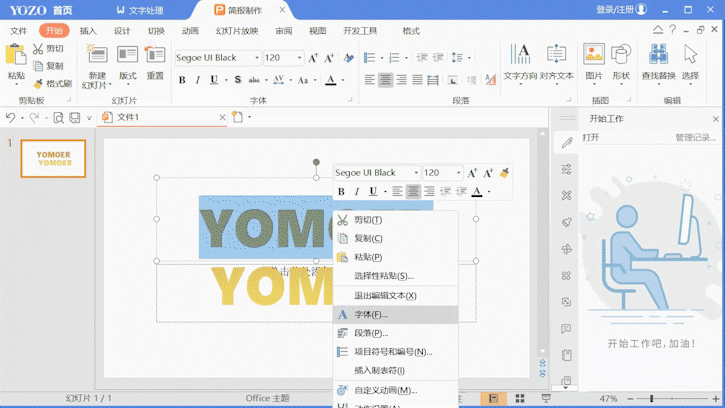This screenshot has height=408, width=725.
Task: Click the save icon in quick toolbar
Action: pyautogui.click(x=74, y=117)
